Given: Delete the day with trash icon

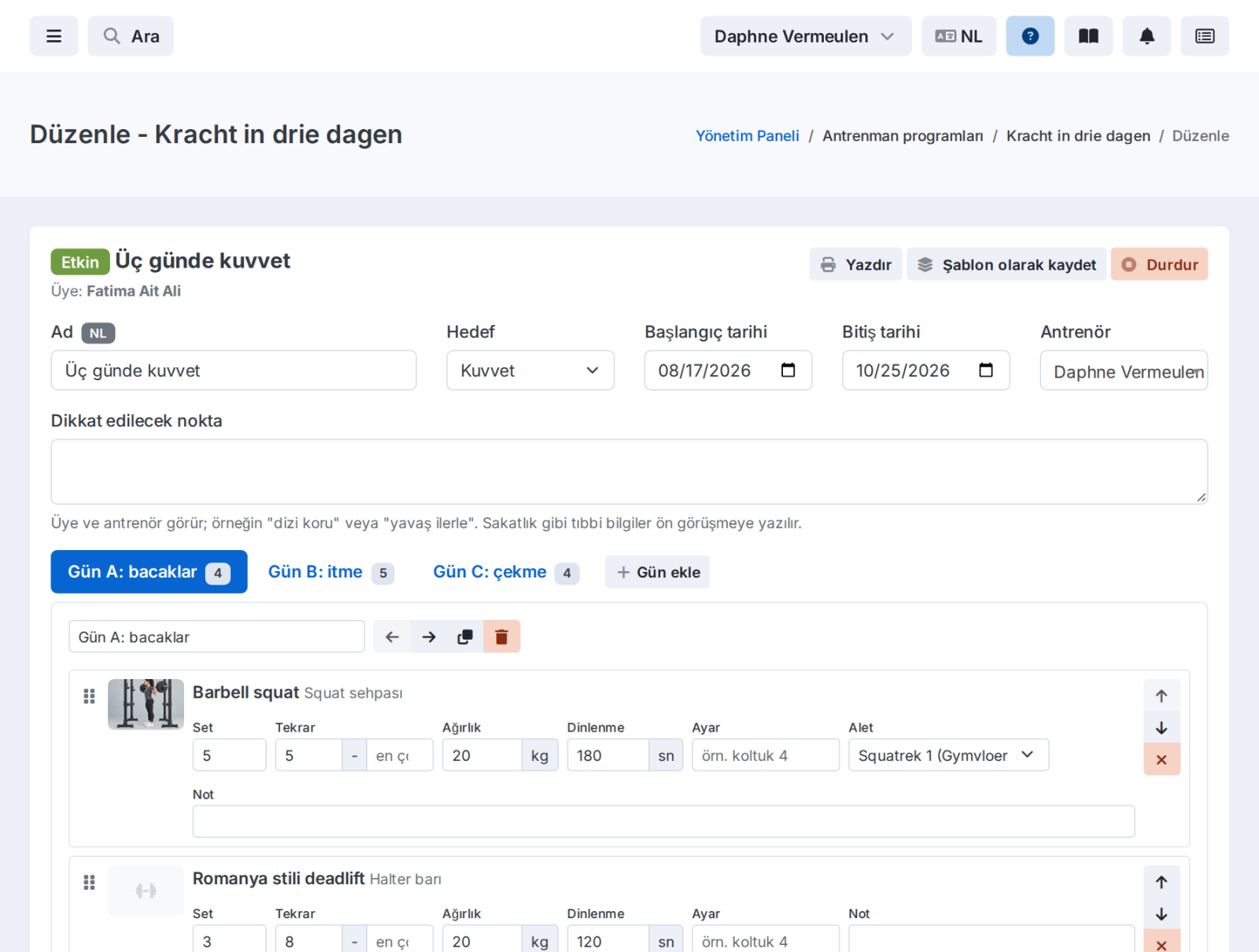Looking at the screenshot, I should (x=501, y=637).
